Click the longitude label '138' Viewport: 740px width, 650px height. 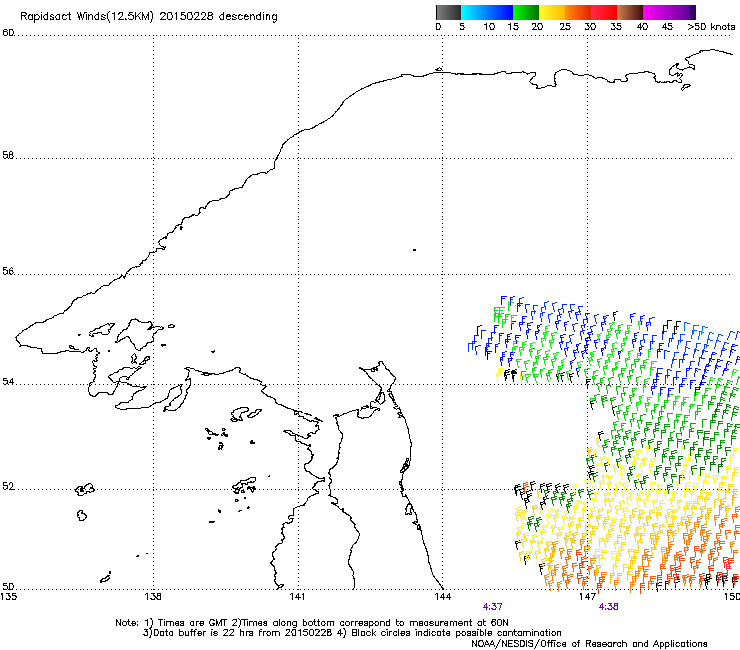coord(153,596)
